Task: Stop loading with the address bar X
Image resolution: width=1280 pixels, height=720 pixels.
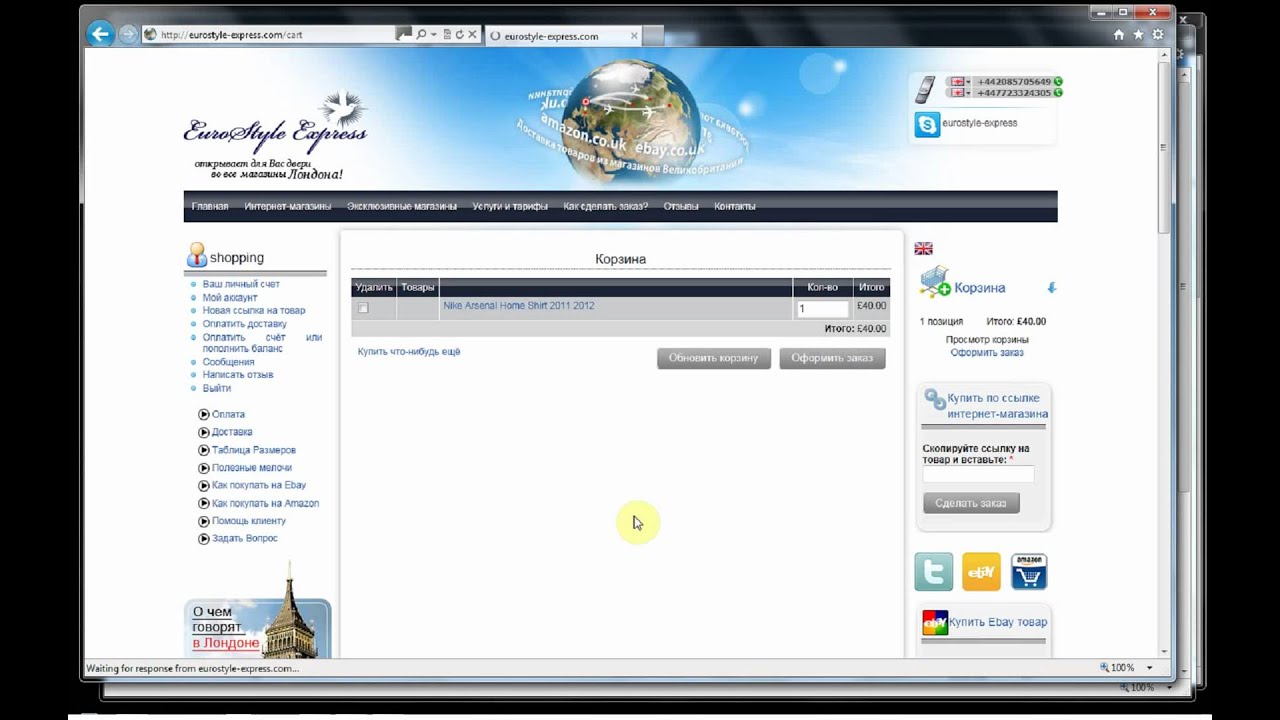Action: (472, 34)
